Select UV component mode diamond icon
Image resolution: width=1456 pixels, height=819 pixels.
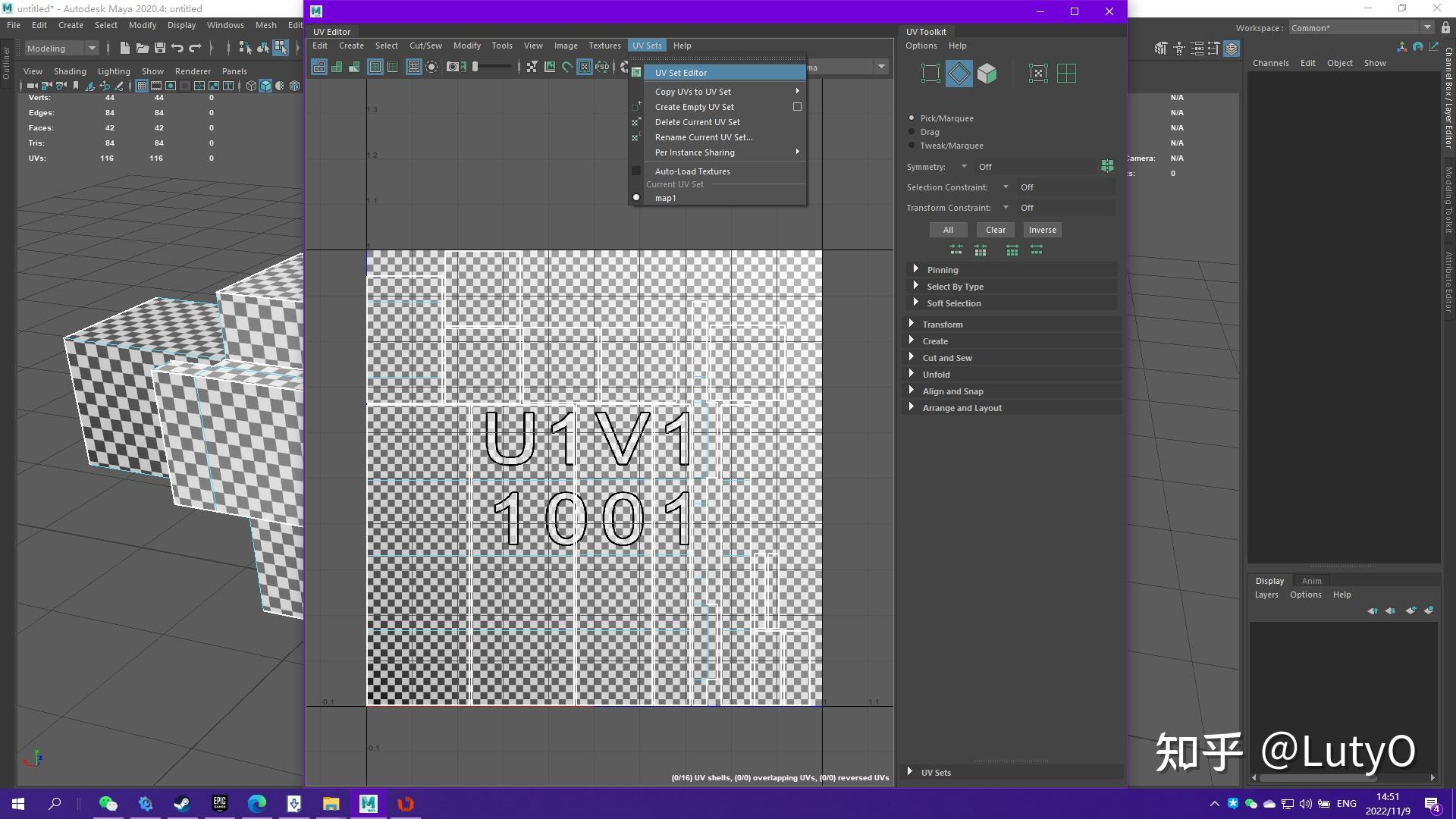point(959,74)
